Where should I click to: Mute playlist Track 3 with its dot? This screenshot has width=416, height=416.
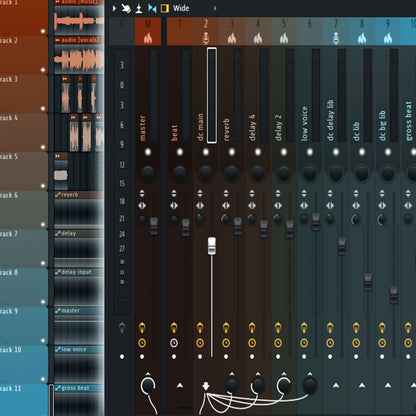click(x=43, y=109)
